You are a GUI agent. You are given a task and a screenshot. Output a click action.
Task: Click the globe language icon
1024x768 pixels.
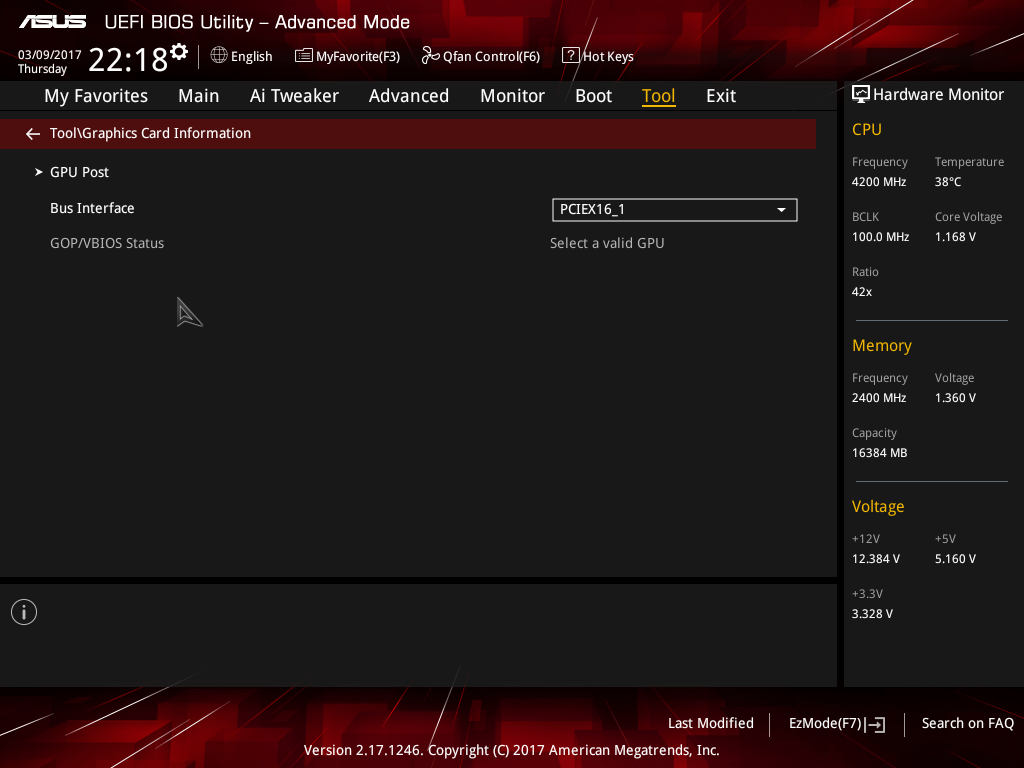point(219,56)
